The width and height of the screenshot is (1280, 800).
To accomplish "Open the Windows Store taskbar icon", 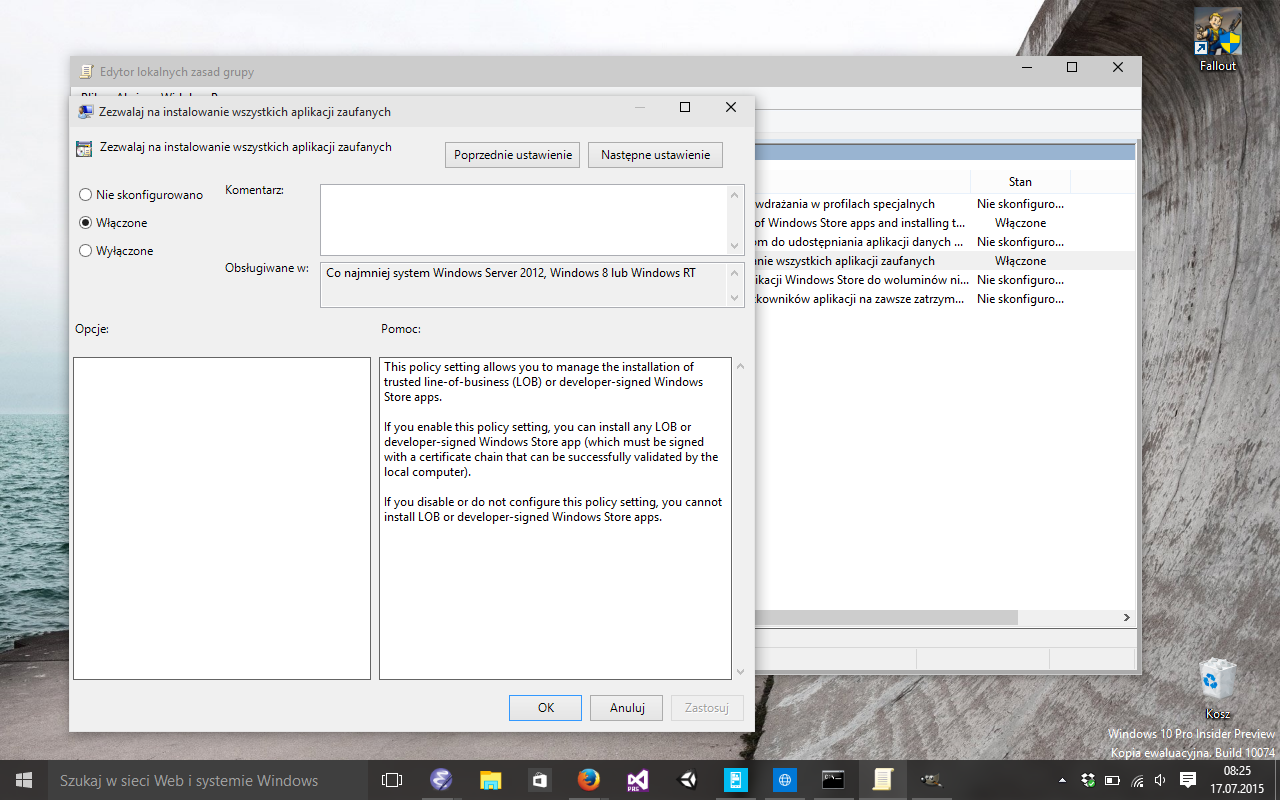I will 539,780.
